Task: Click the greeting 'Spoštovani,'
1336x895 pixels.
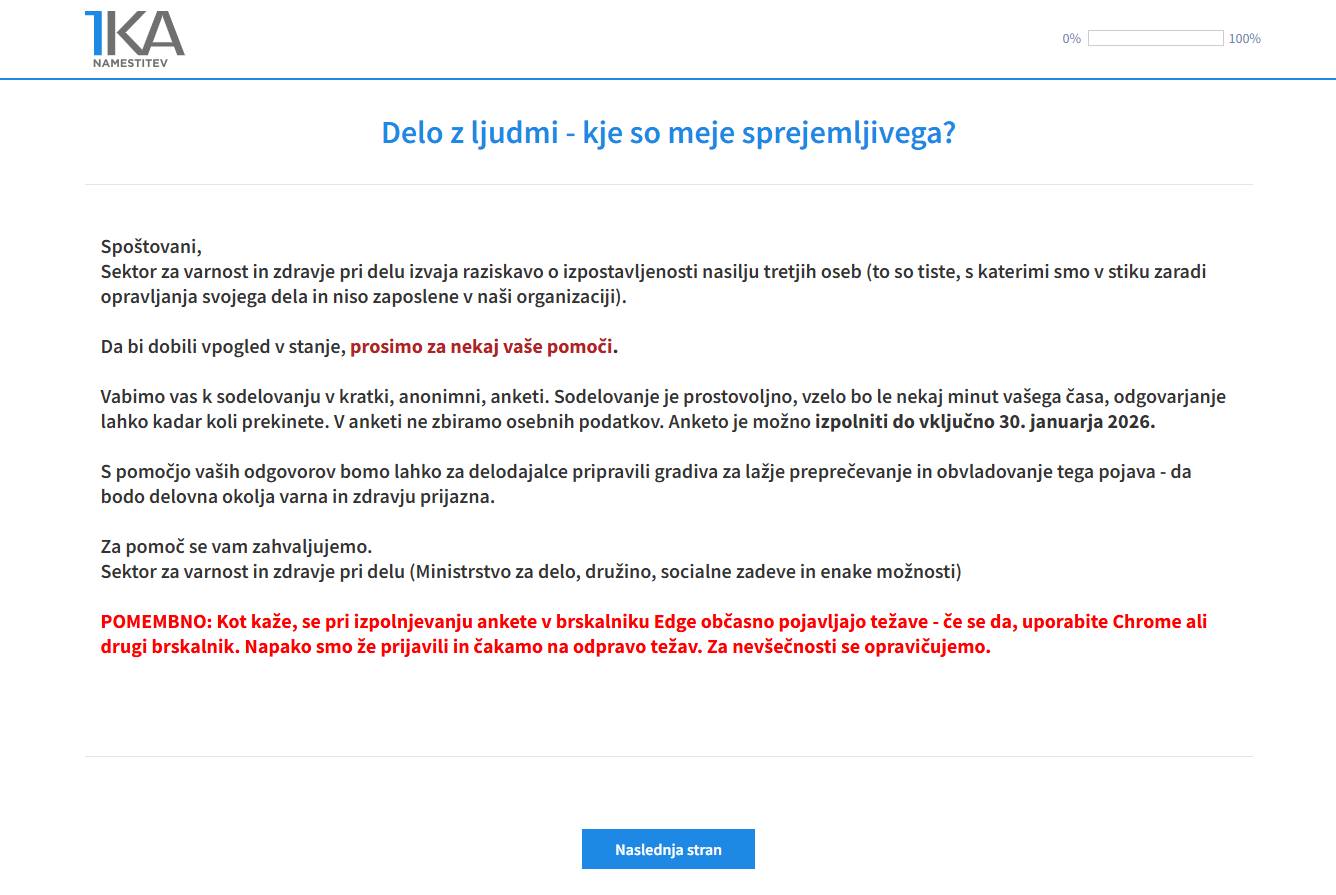Action: (151, 247)
